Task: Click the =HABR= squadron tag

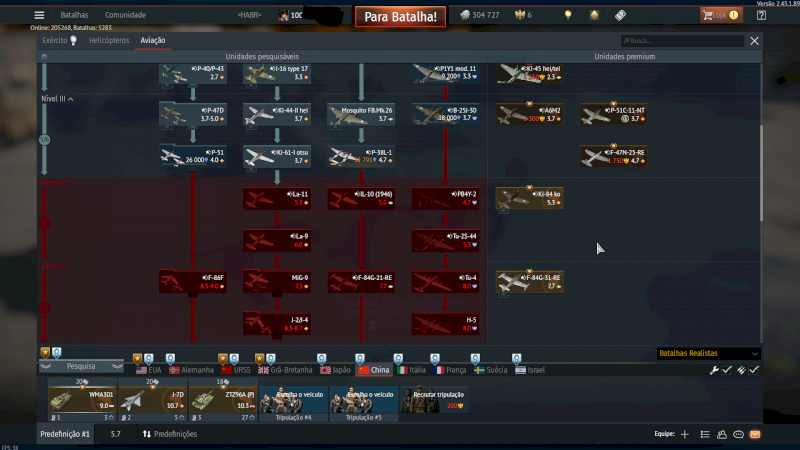Action: coord(249,15)
